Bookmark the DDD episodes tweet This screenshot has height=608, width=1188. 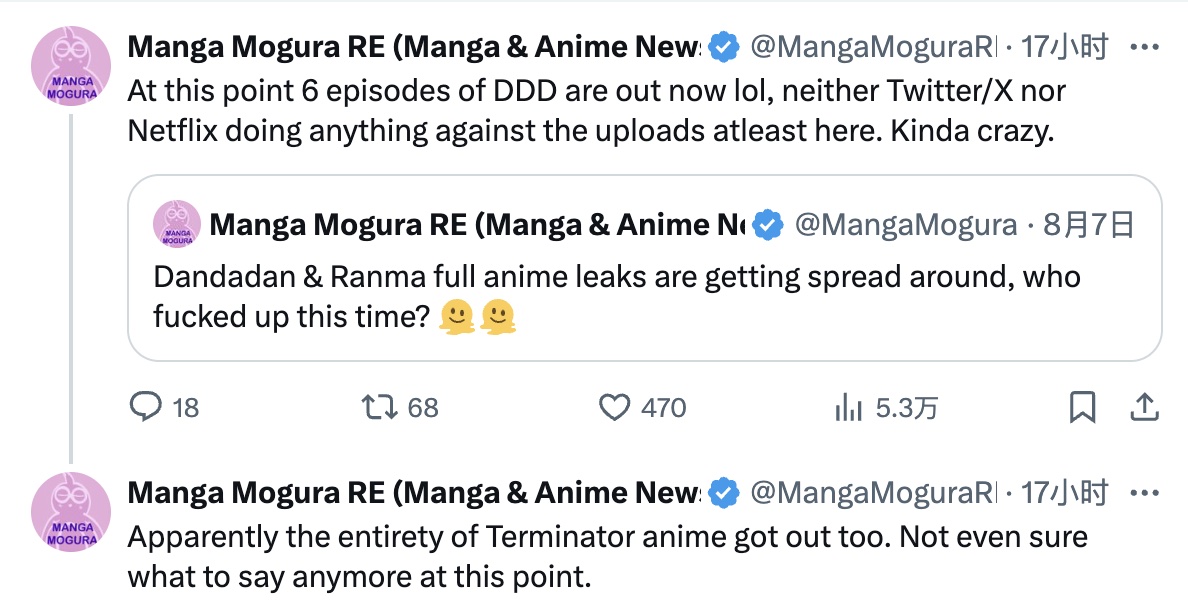[x=1082, y=407]
